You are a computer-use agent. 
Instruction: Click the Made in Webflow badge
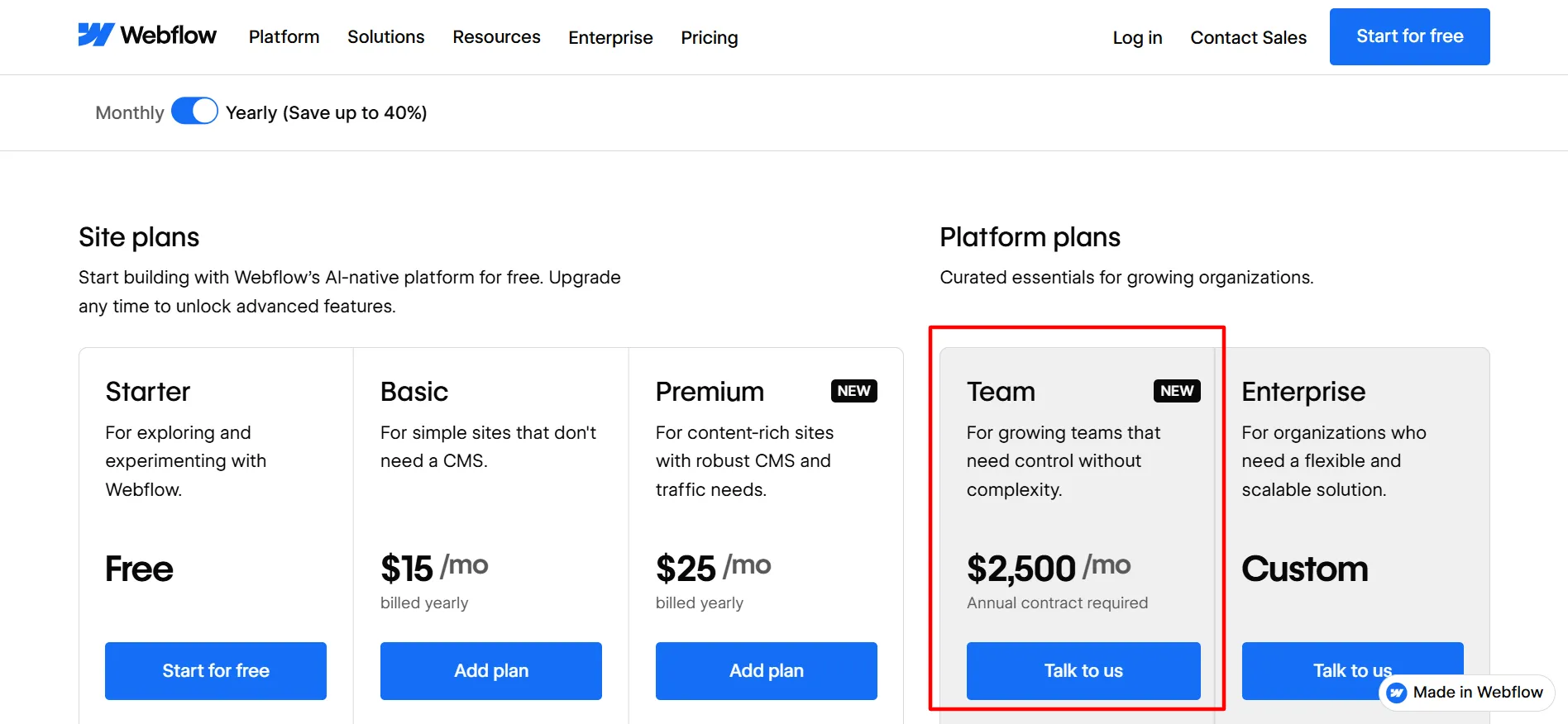point(1466,692)
